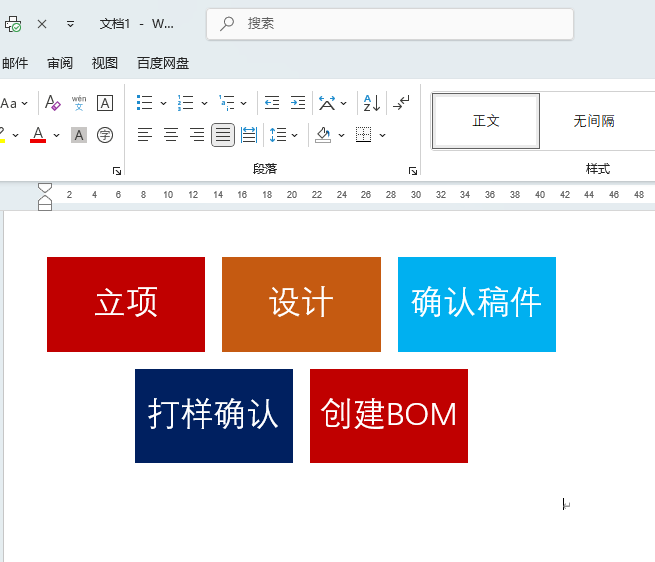
Task: Click the character border icon
Action: click(105, 103)
